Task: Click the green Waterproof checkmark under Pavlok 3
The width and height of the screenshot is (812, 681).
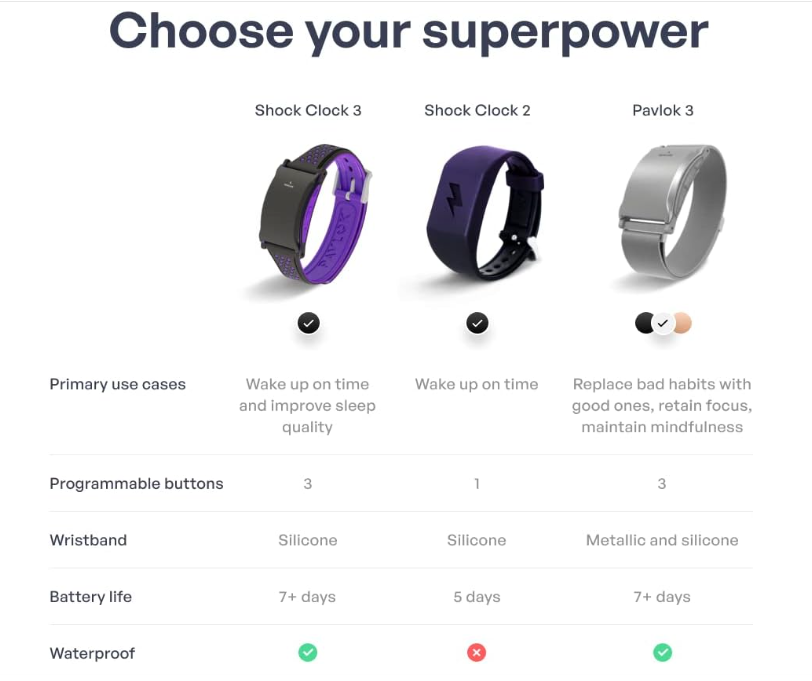Action: 662,652
